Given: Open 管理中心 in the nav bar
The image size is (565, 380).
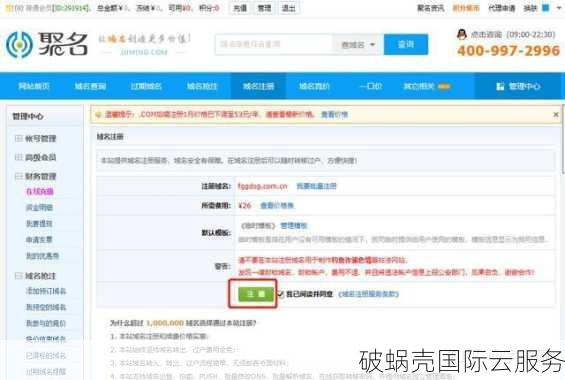Looking at the screenshot, I should [518, 86].
